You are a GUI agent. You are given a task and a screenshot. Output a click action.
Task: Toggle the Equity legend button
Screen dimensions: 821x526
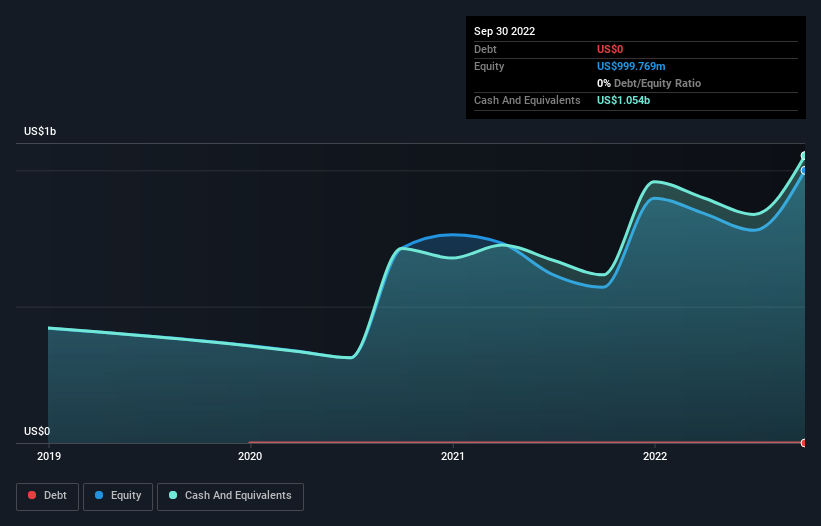118,496
